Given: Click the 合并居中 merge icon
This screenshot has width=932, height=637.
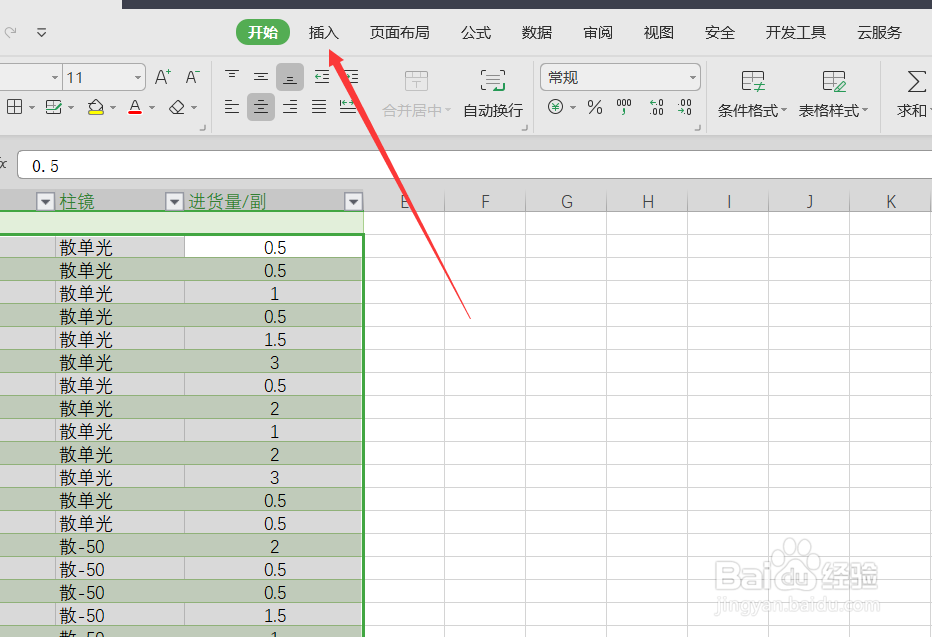Looking at the screenshot, I should pyautogui.click(x=416, y=81).
